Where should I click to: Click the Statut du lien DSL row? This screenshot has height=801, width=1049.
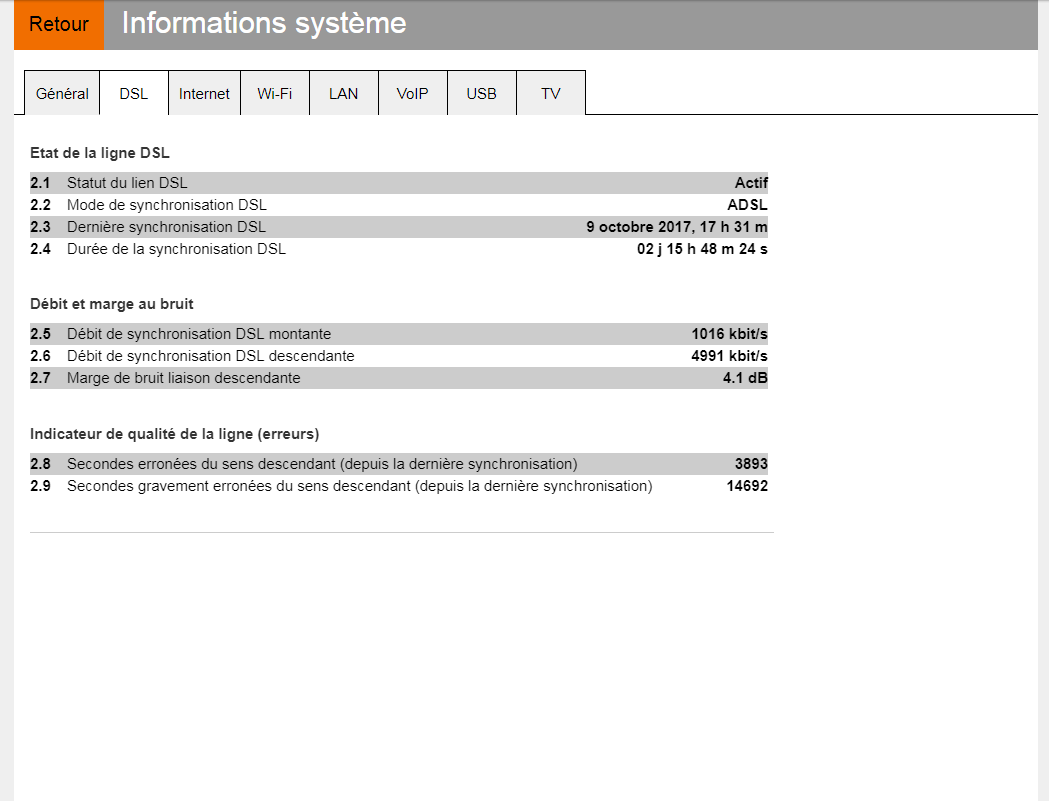[127, 183]
